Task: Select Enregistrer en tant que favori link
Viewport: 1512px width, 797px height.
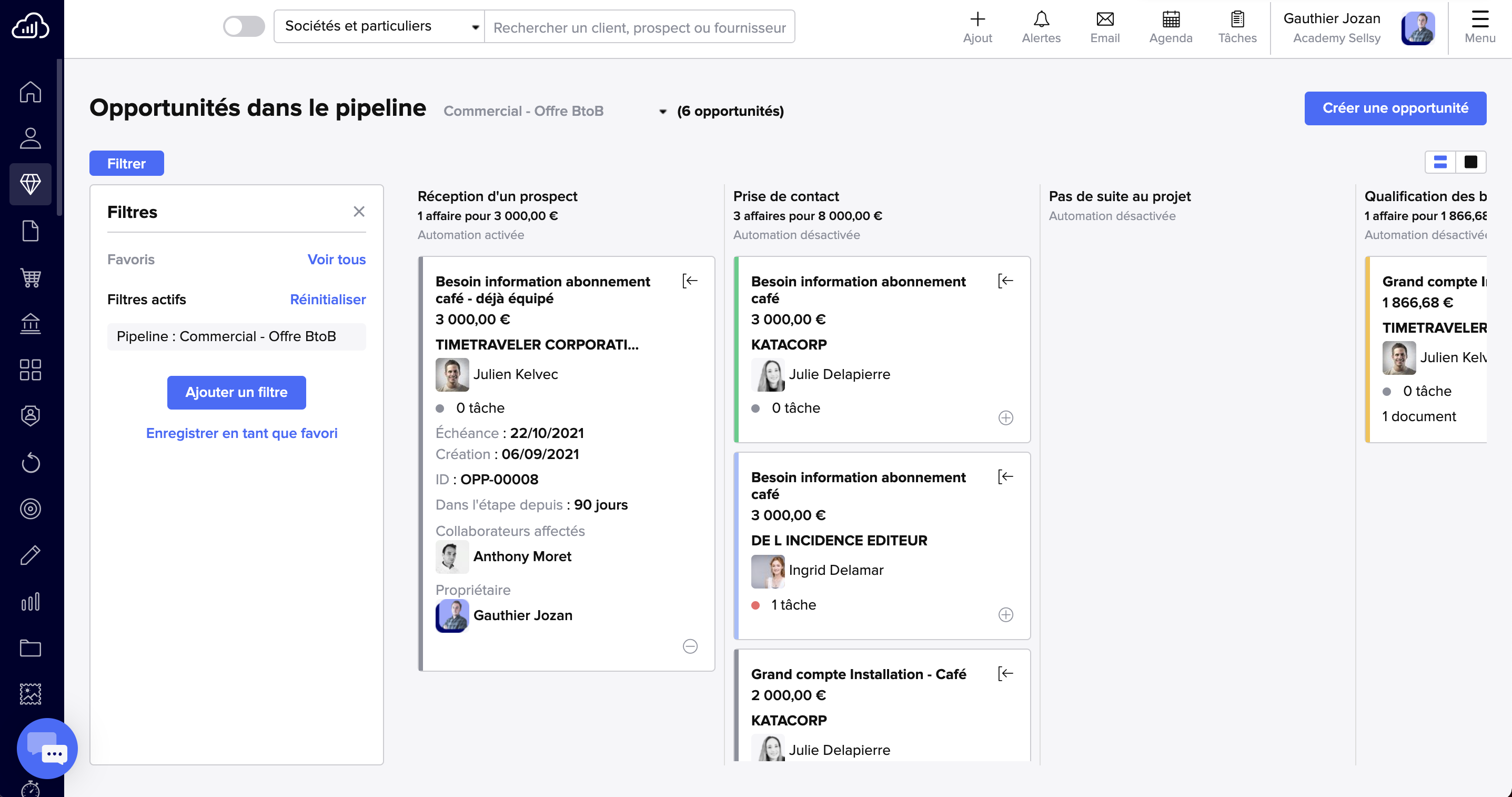Action: (241, 432)
